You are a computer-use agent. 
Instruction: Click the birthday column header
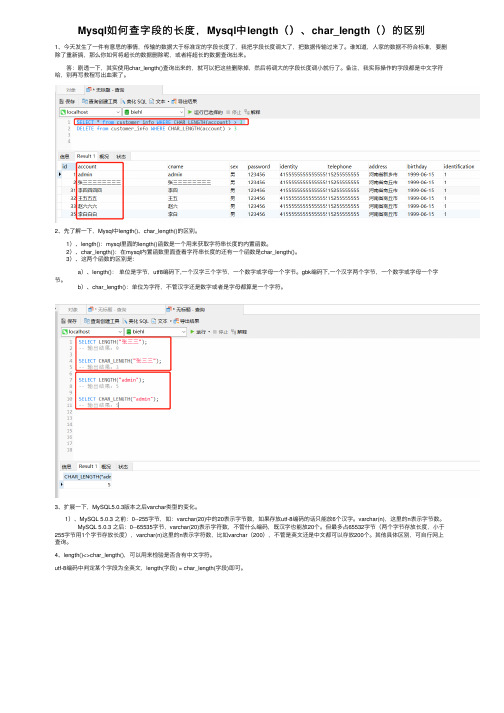tap(417, 166)
